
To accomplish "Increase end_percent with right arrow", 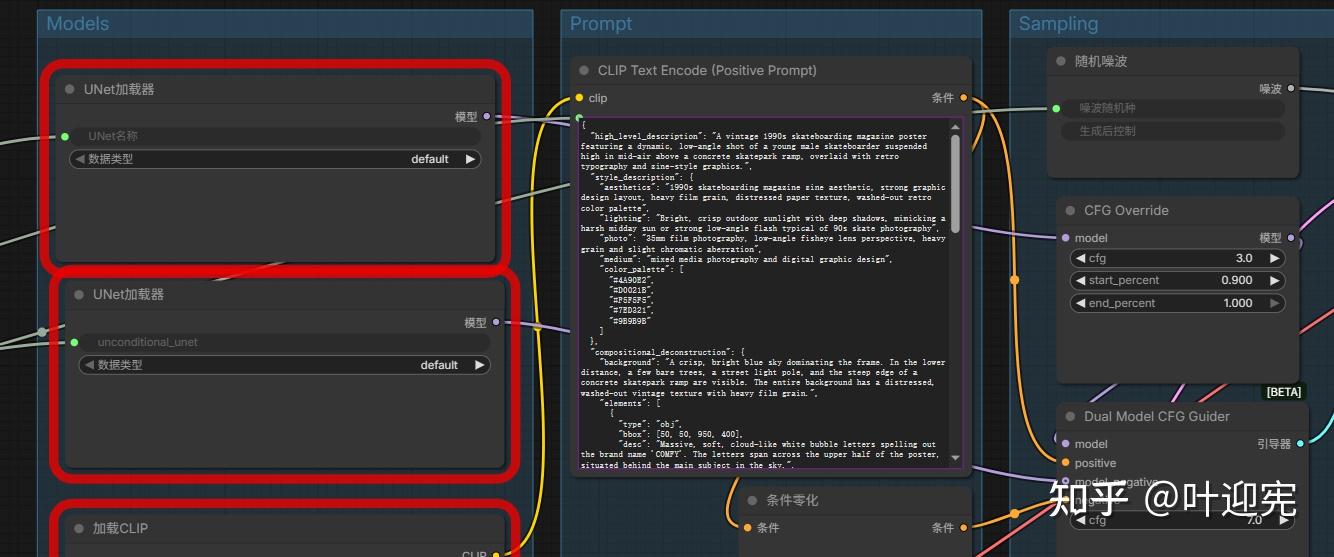I will (x=1274, y=303).
